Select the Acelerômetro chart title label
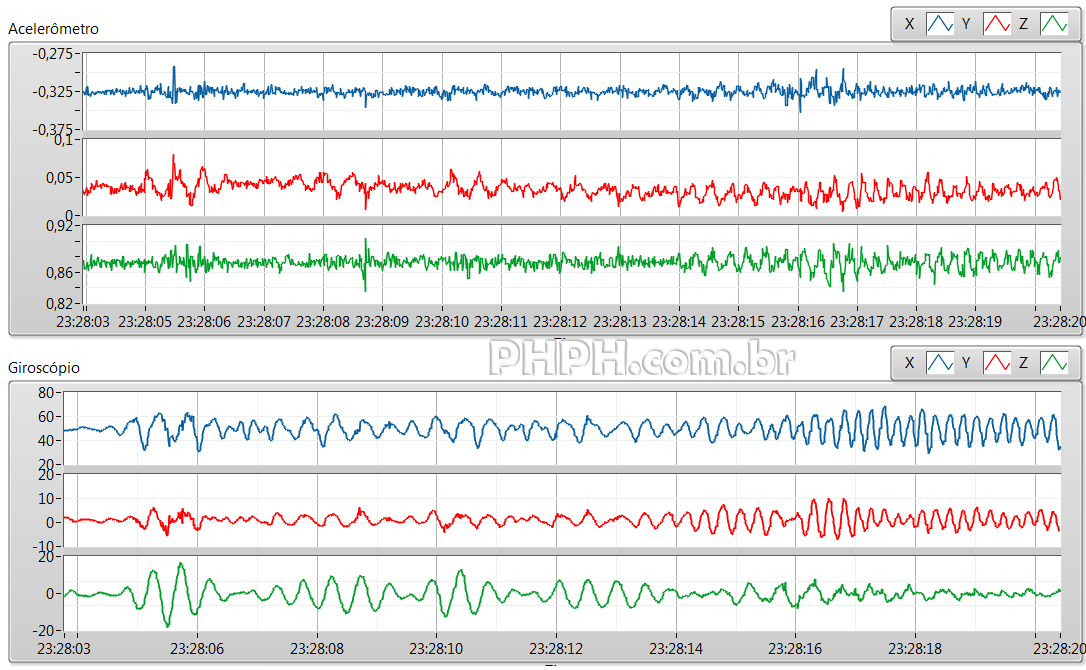The width and height of the screenshot is (1086, 670). (x=53, y=29)
